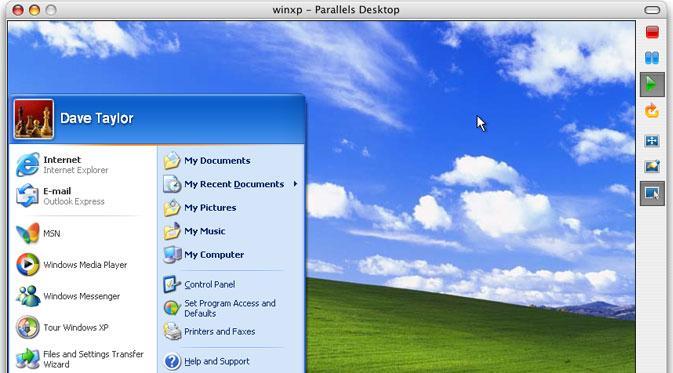
Task: Select 'Printers and Faxes' label text
Action: [x=219, y=331]
